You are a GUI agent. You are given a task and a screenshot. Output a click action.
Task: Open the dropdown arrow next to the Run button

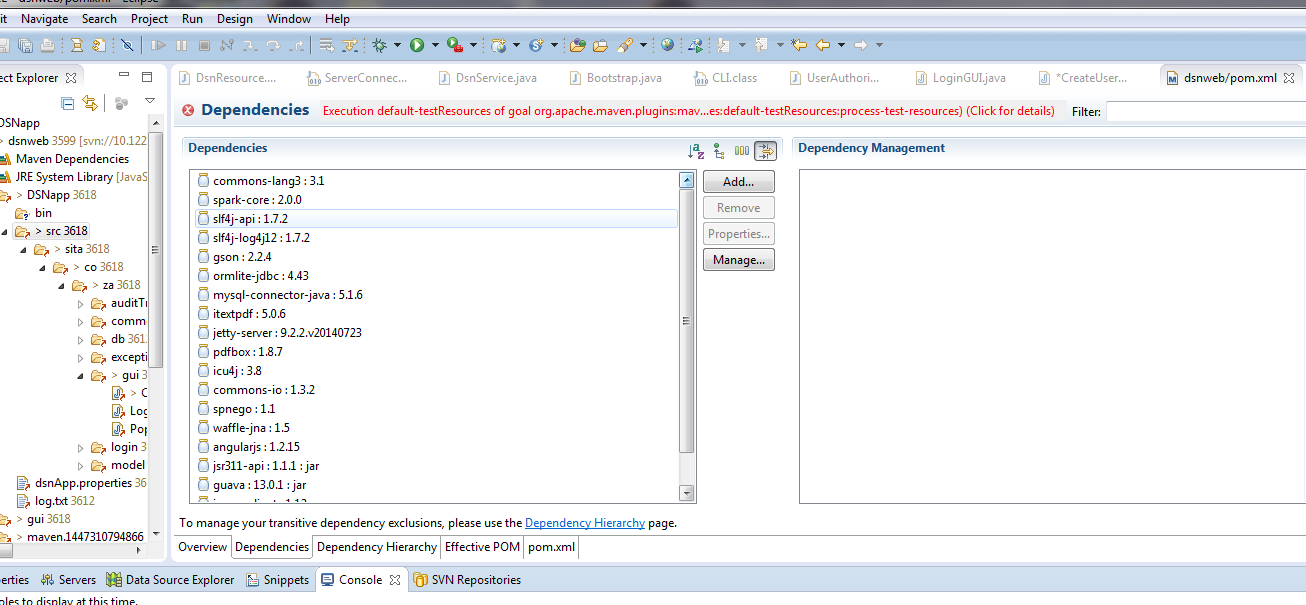click(x=435, y=45)
